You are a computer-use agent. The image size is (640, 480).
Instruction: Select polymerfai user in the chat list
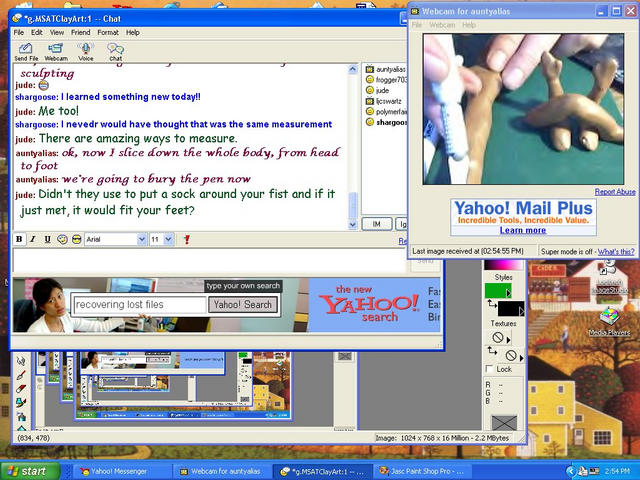coord(385,111)
